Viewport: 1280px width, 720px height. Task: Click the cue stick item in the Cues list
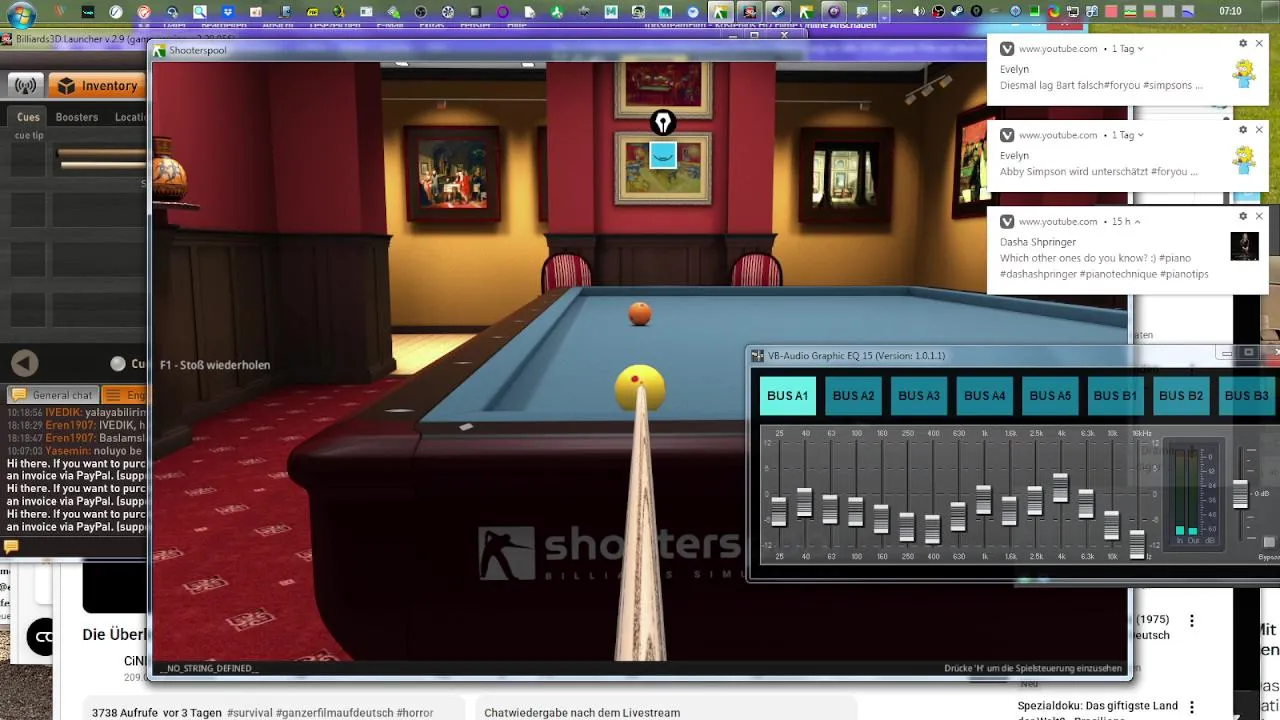tap(101, 158)
